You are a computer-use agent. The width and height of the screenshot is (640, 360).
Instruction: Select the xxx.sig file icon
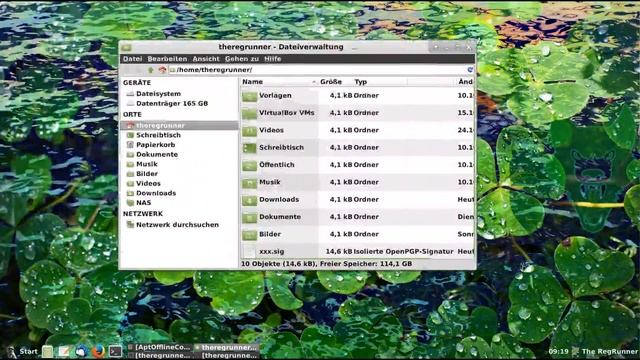pyautogui.click(x=249, y=252)
